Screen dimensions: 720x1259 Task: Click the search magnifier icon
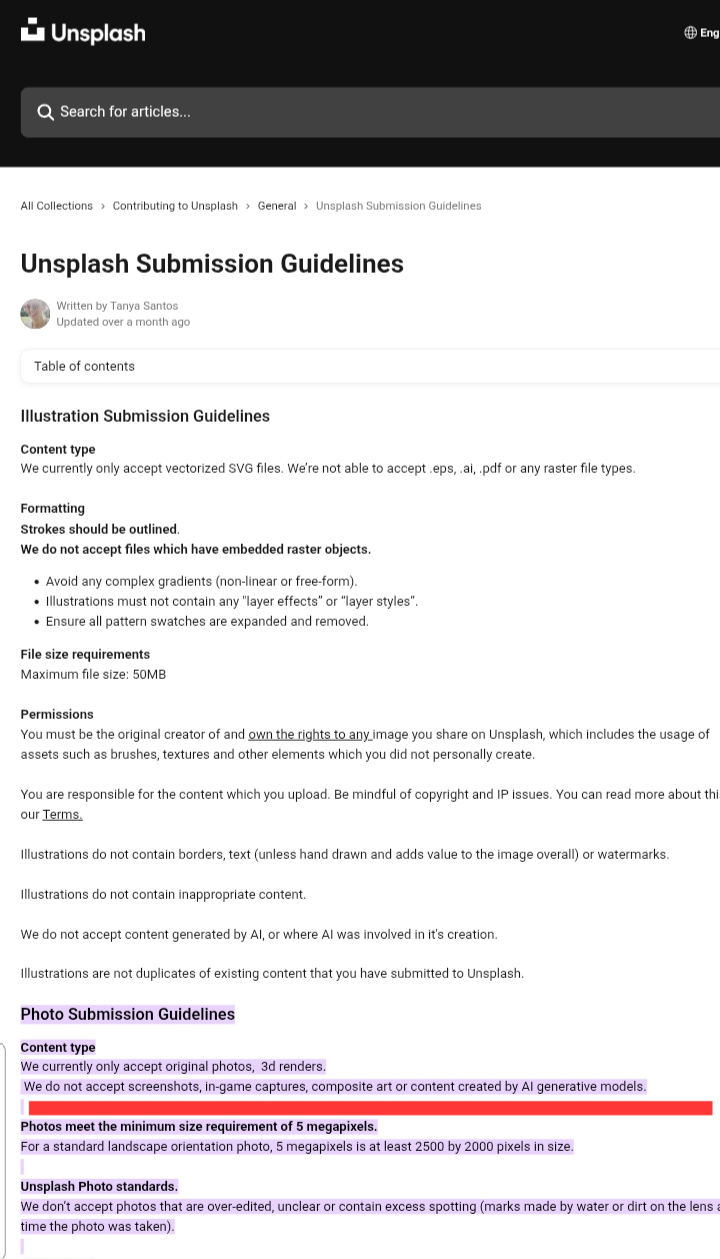click(x=45, y=112)
